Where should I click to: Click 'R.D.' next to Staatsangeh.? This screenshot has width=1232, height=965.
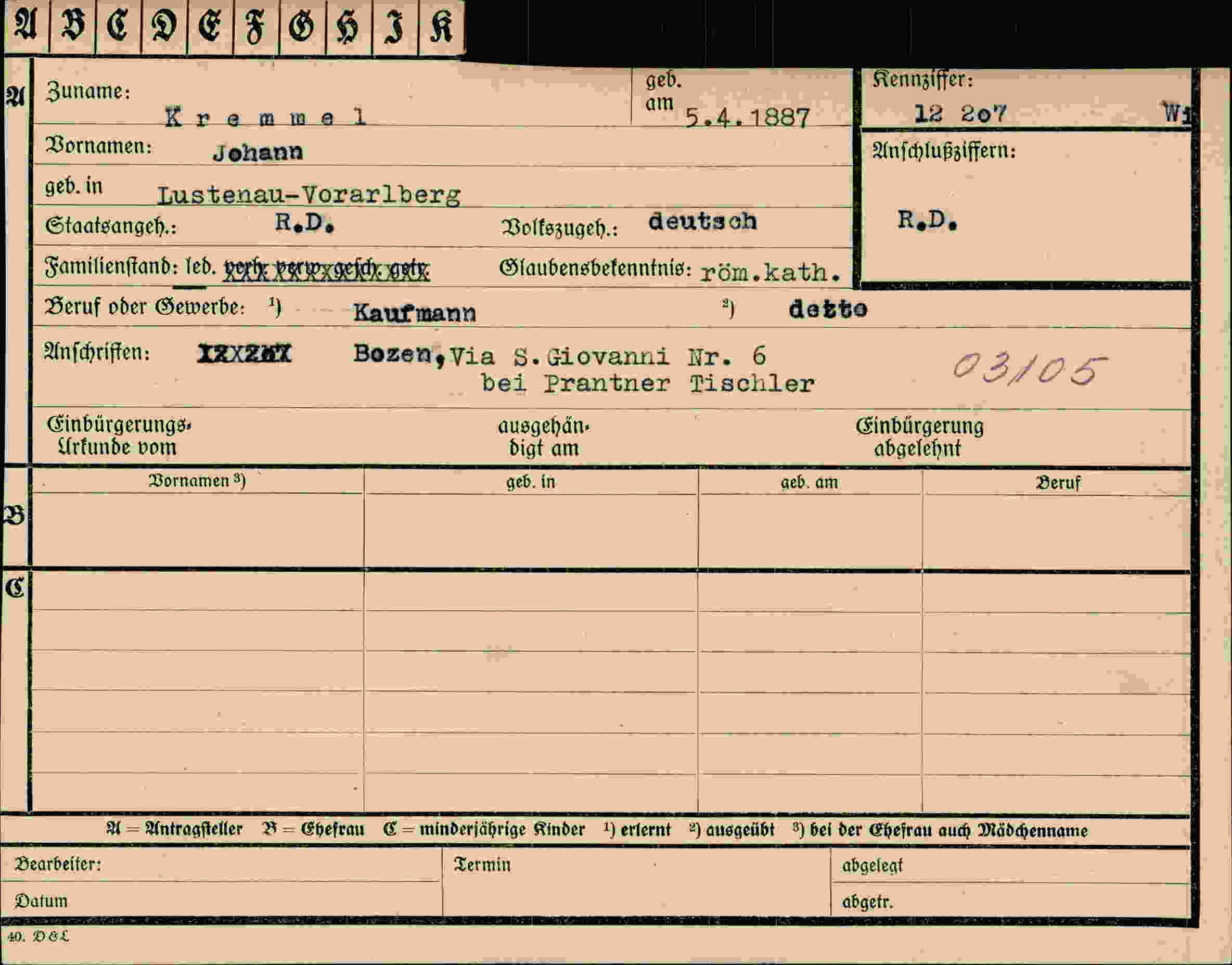304,223
